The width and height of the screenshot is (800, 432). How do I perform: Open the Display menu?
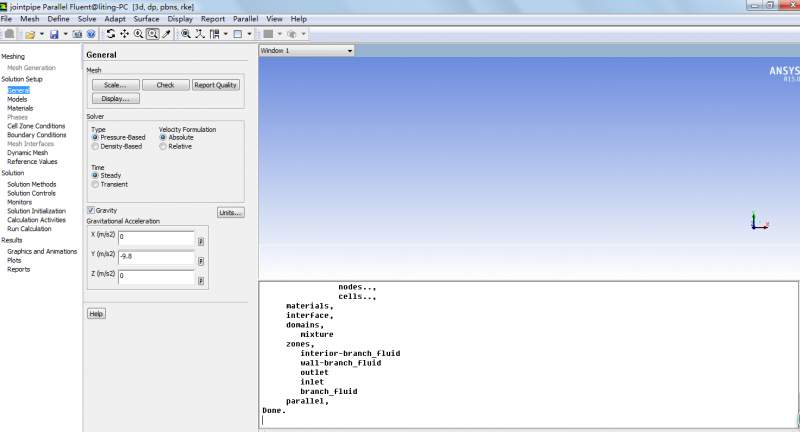180,19
